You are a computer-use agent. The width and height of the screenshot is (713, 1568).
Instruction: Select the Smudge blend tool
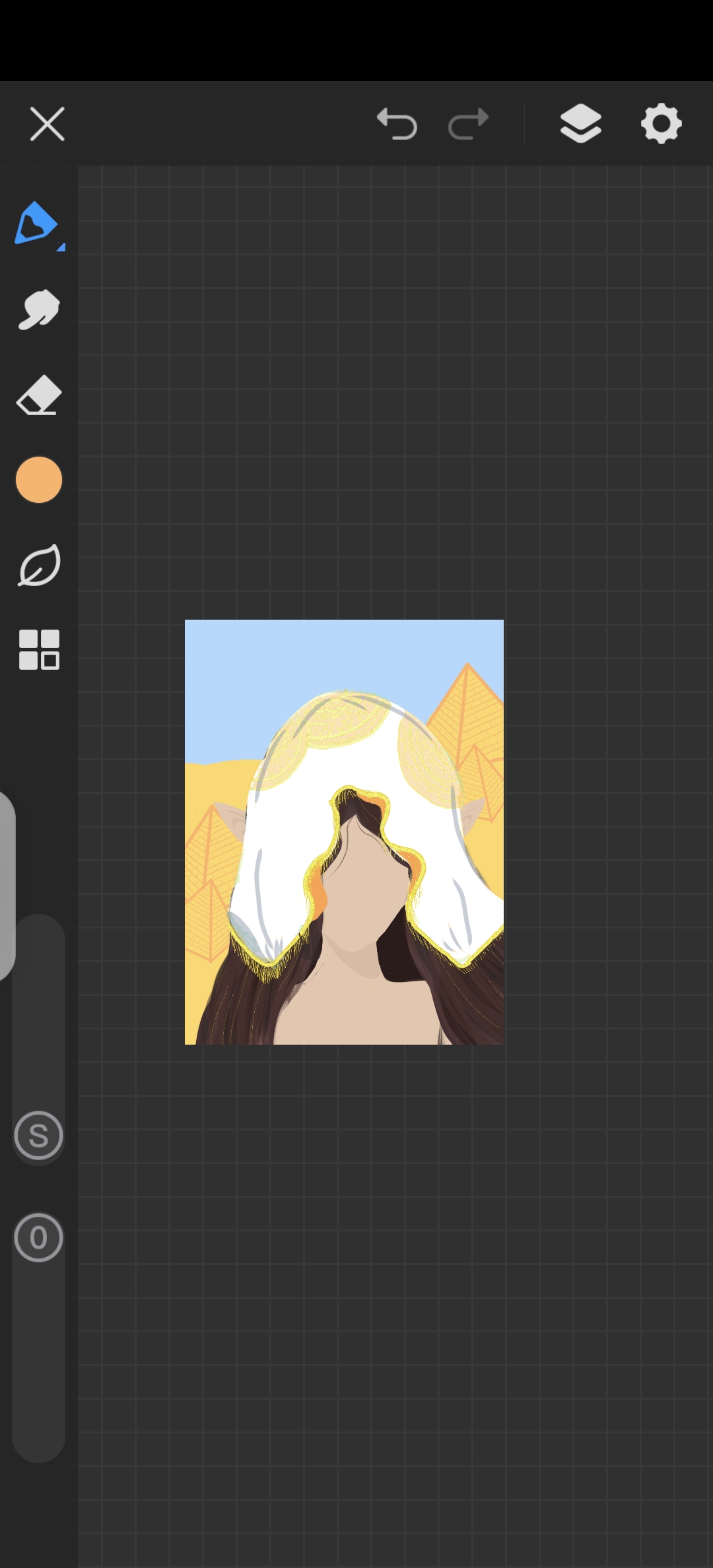point(38,309)
